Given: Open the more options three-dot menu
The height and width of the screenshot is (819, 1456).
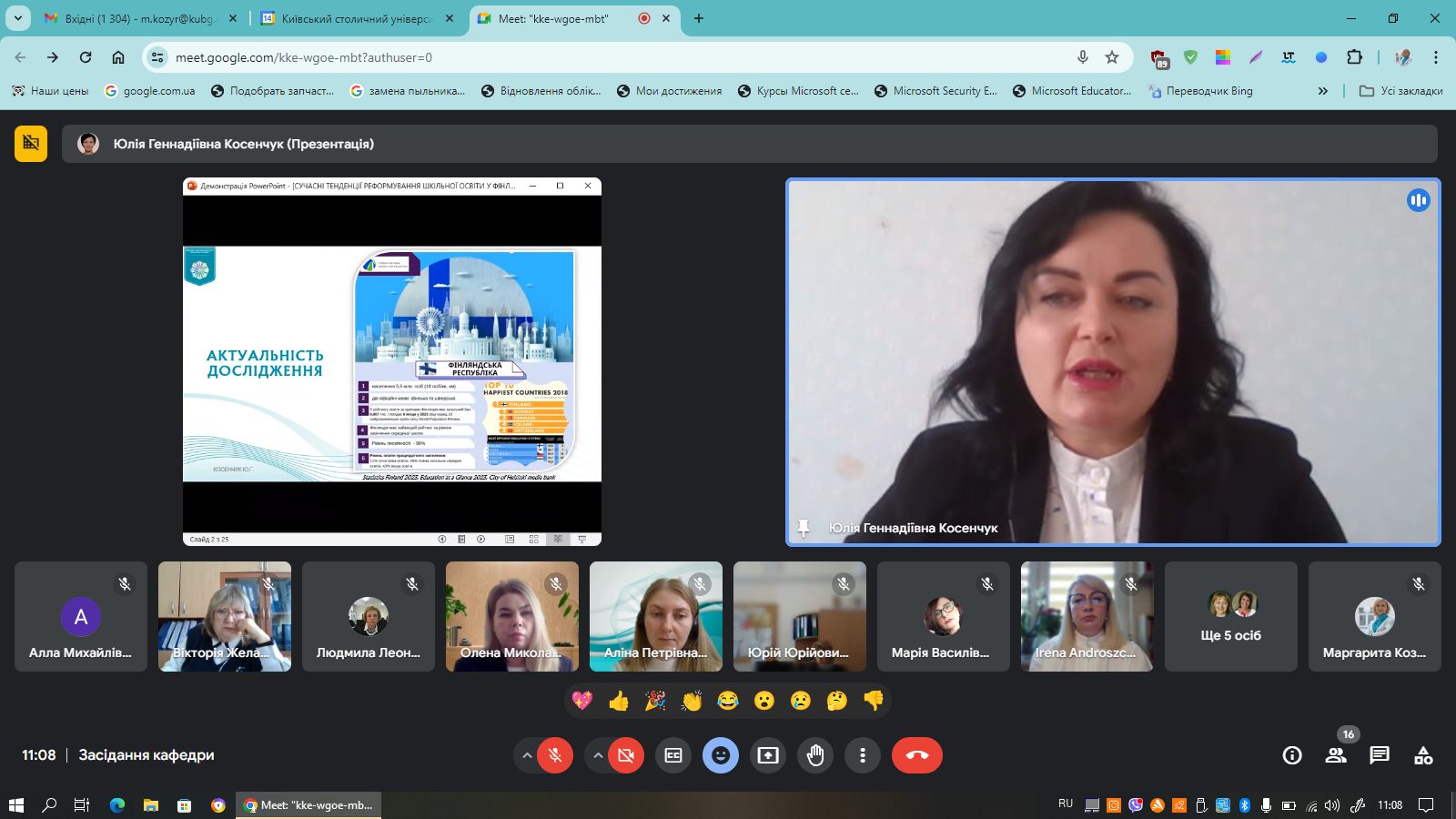Looking at the screenshot, I should pos(863,755).
